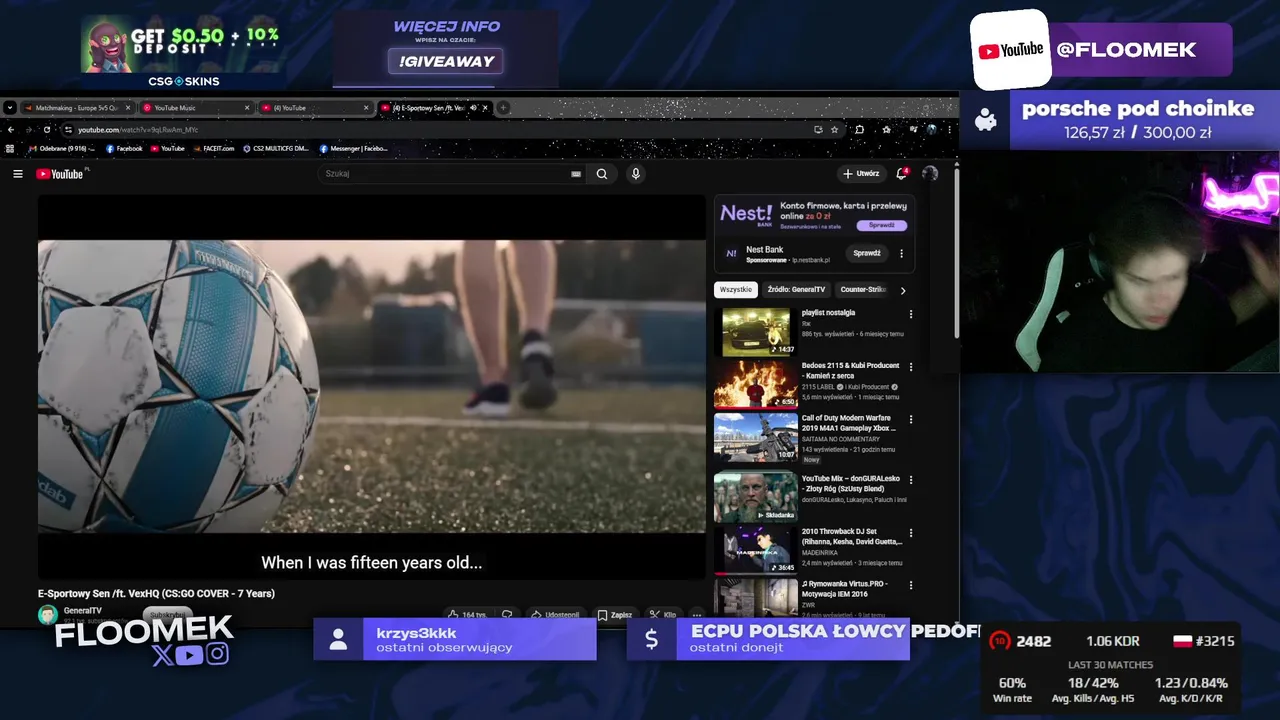Click Sprawdź next to Nest Bank sponsor name
Viewport: 1280px width, 720px height.
click(x=867, y=254)
